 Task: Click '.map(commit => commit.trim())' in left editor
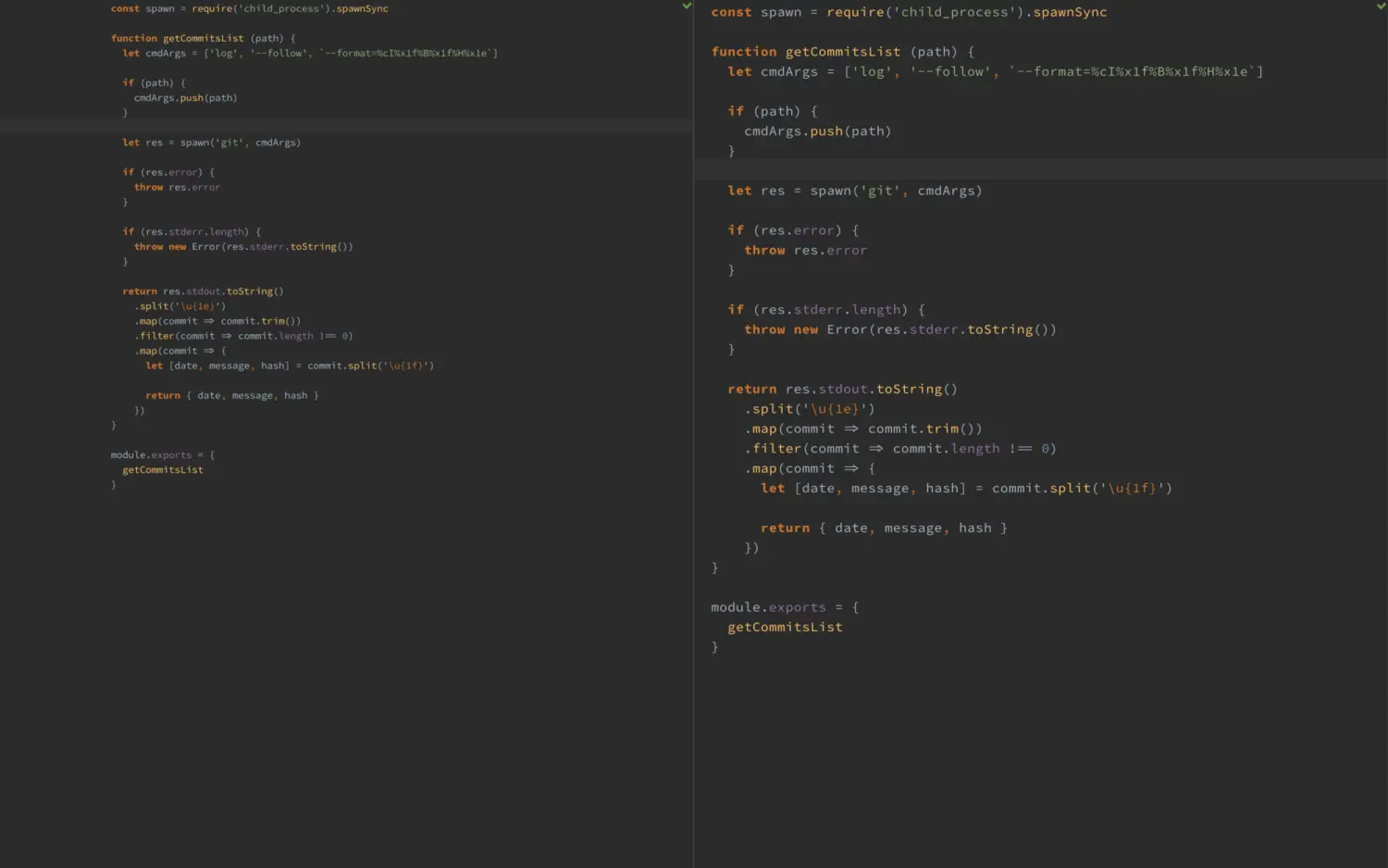coord(217,321)
